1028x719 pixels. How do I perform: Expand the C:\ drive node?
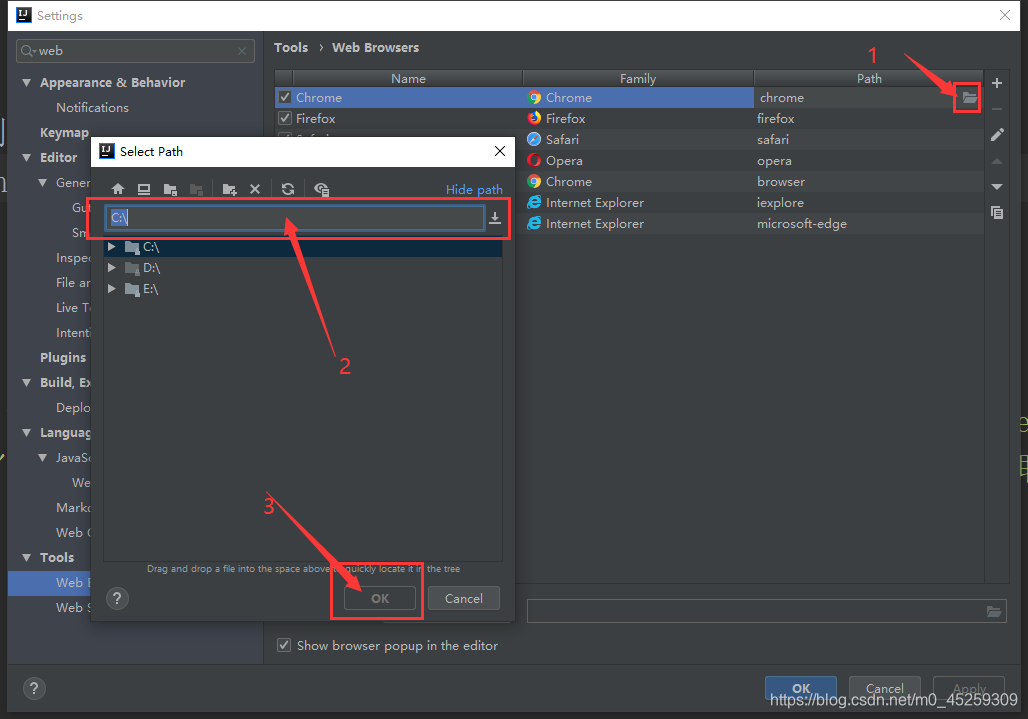112,247
